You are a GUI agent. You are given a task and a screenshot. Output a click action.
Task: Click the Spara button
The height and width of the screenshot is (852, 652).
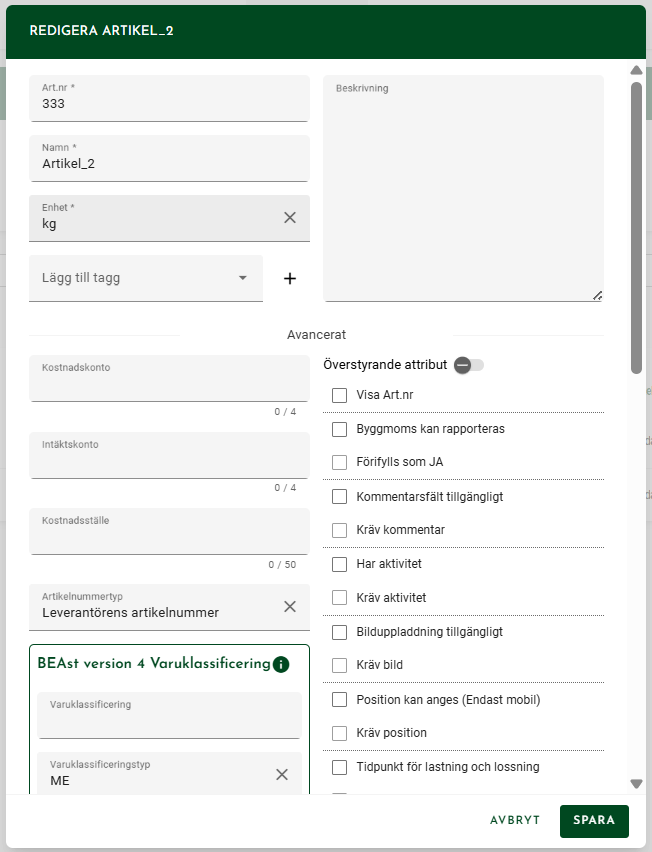click(594, 821)
